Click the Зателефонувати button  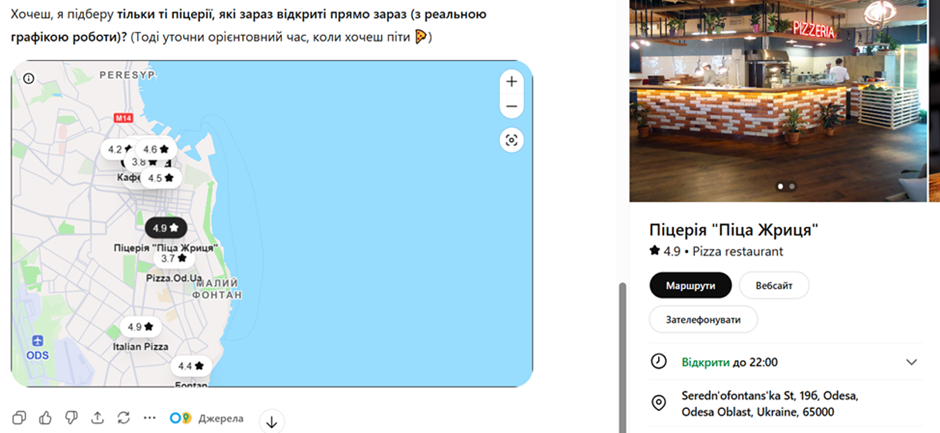703,319
